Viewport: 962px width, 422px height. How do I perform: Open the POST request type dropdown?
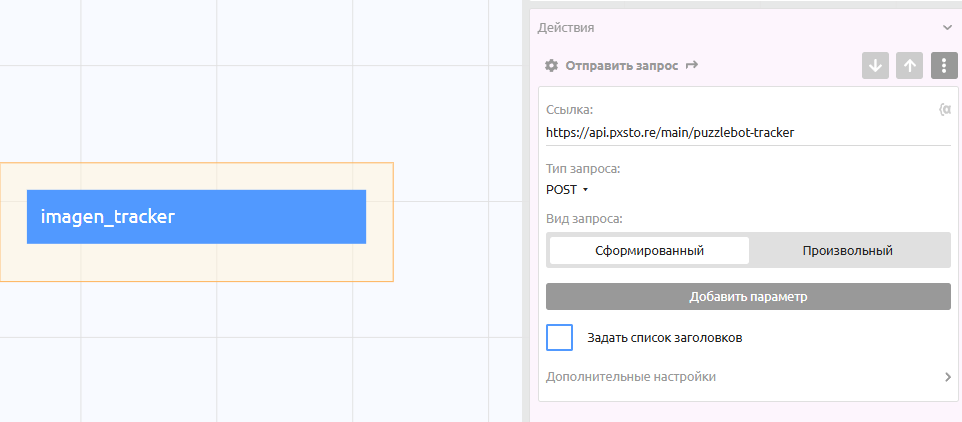(566, 189)
